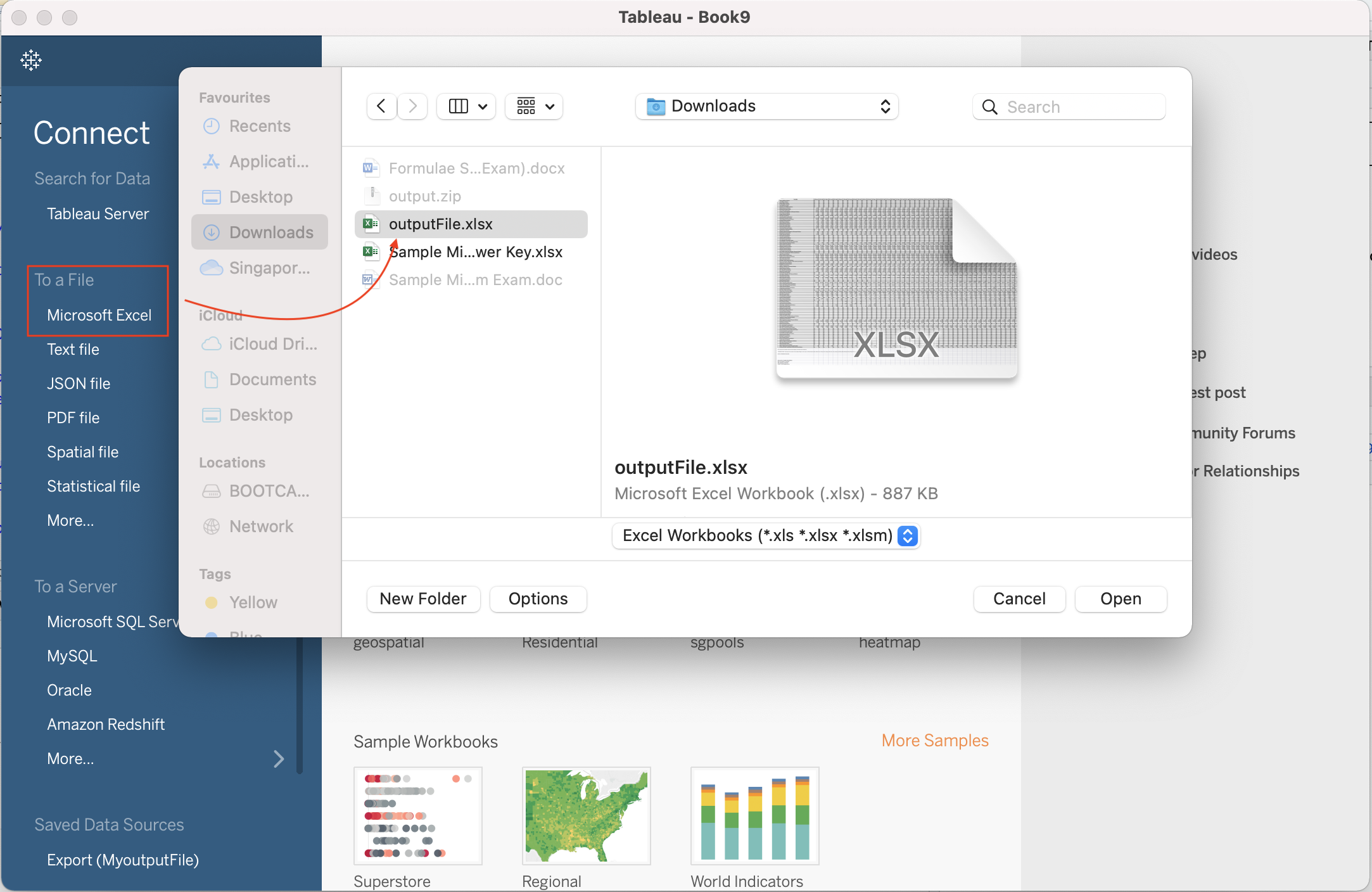Click the Cancel button
1372x892 pixels.
[1019, 599]
